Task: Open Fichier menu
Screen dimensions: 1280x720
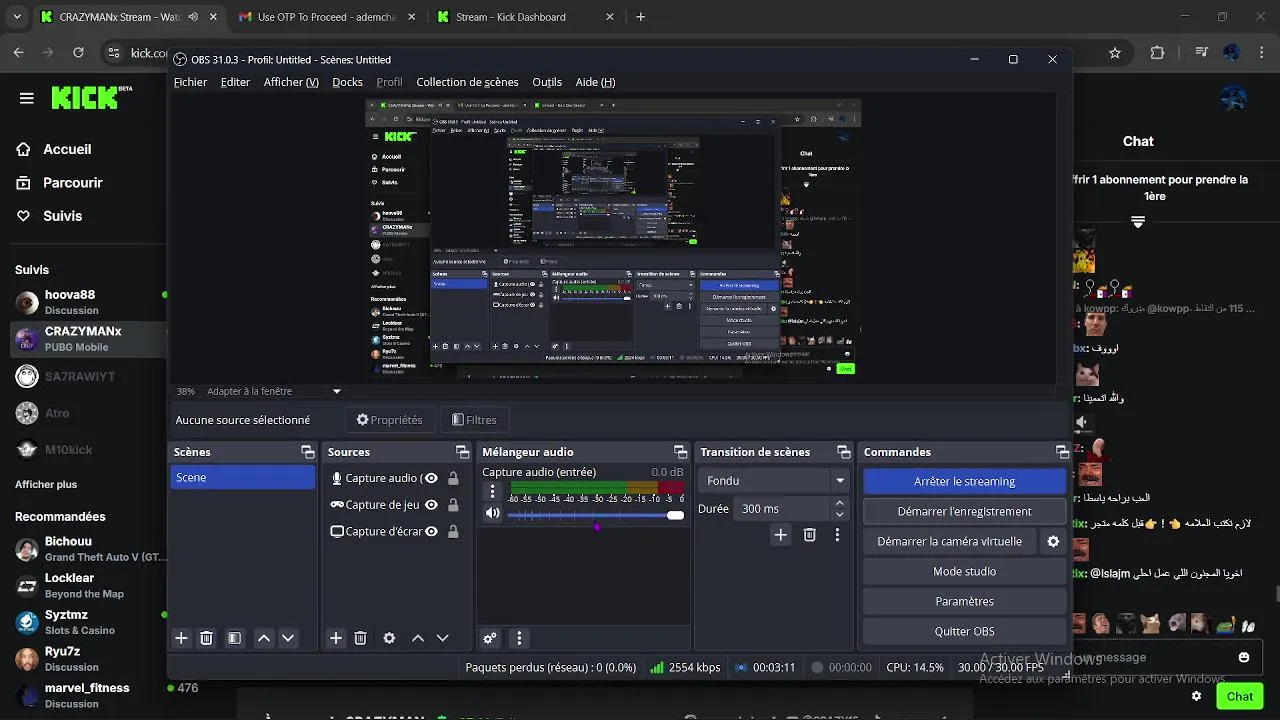Action: (190, 82)
